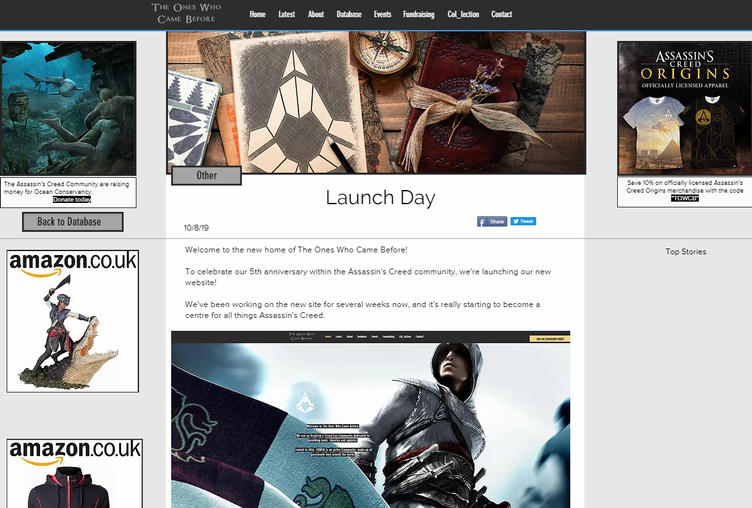Open the Assassin's Creed Origins apparel ad
The image size is (752, 508).
[x=684, y=108]
